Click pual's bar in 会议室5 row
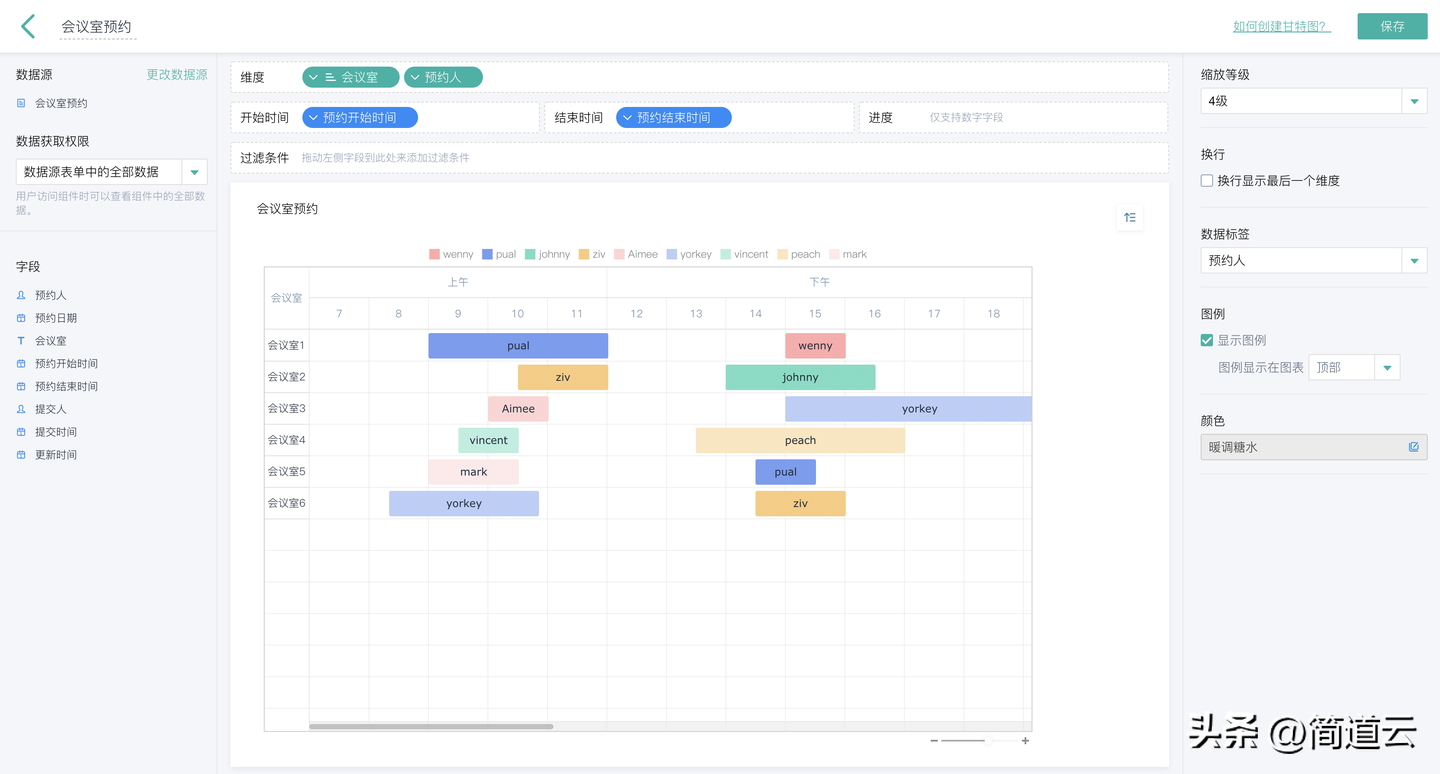This screenshot has width=1440, height=774. coord(785,472)
